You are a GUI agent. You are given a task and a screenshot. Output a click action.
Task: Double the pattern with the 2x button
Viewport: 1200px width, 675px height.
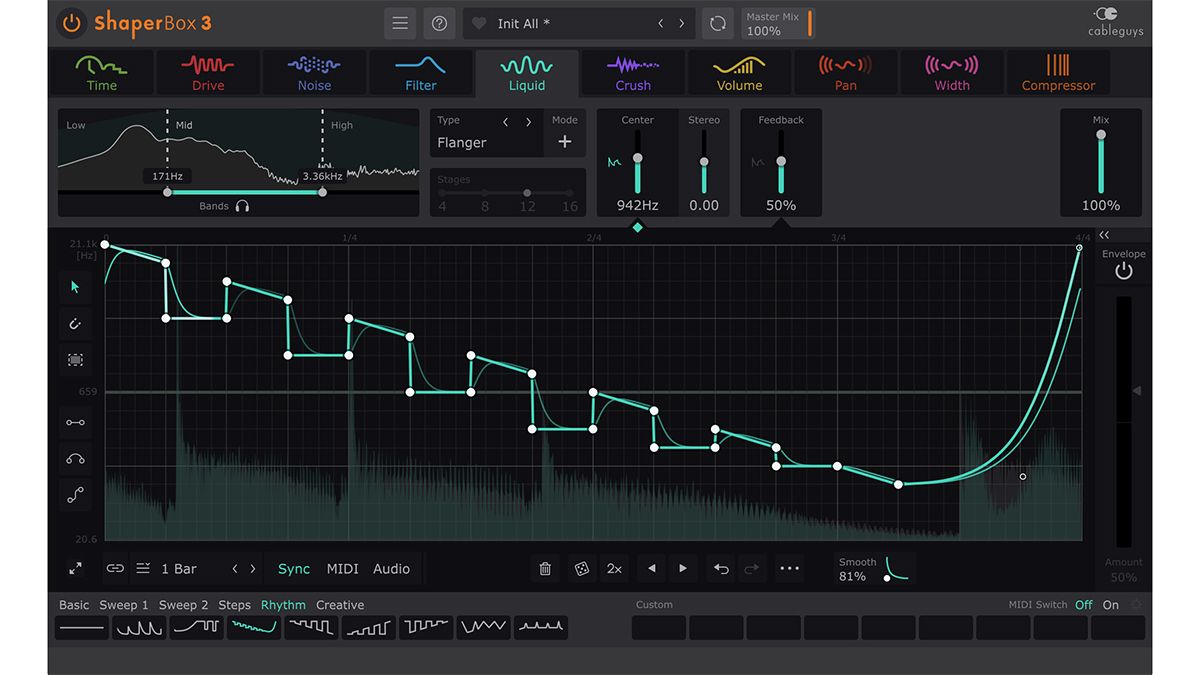(614, 568)
